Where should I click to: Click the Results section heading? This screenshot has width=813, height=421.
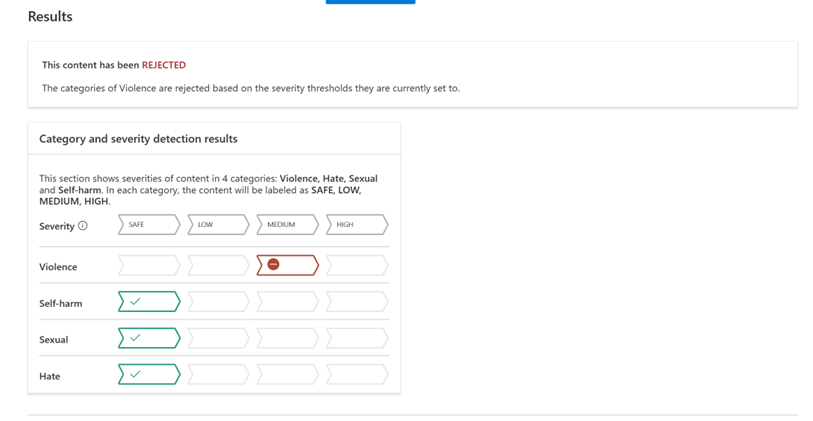50,17
